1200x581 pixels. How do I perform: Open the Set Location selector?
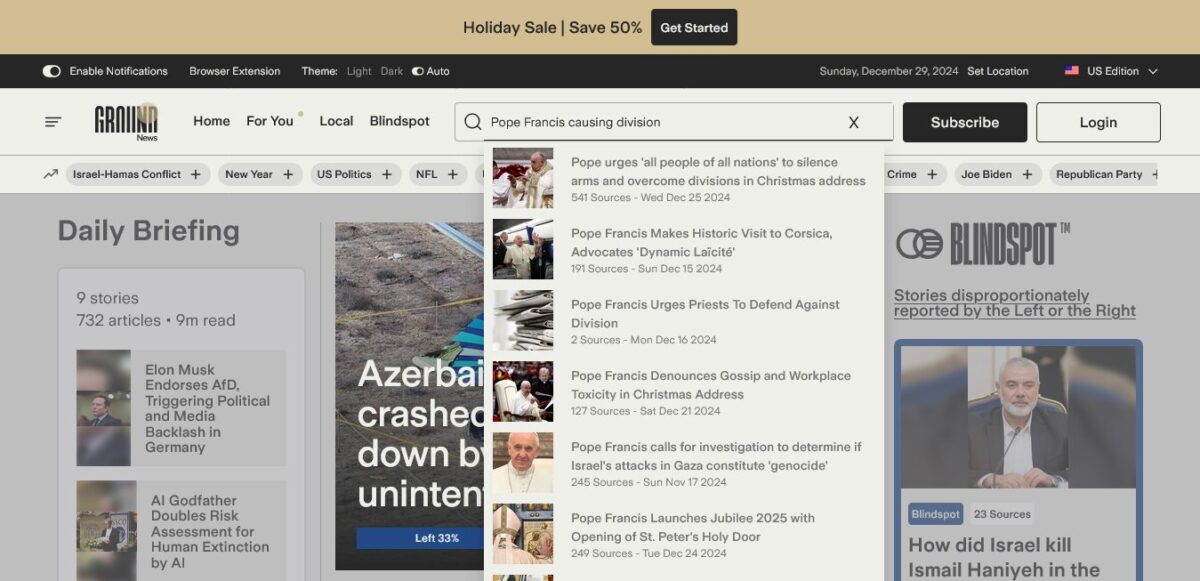tap(998, 71)
